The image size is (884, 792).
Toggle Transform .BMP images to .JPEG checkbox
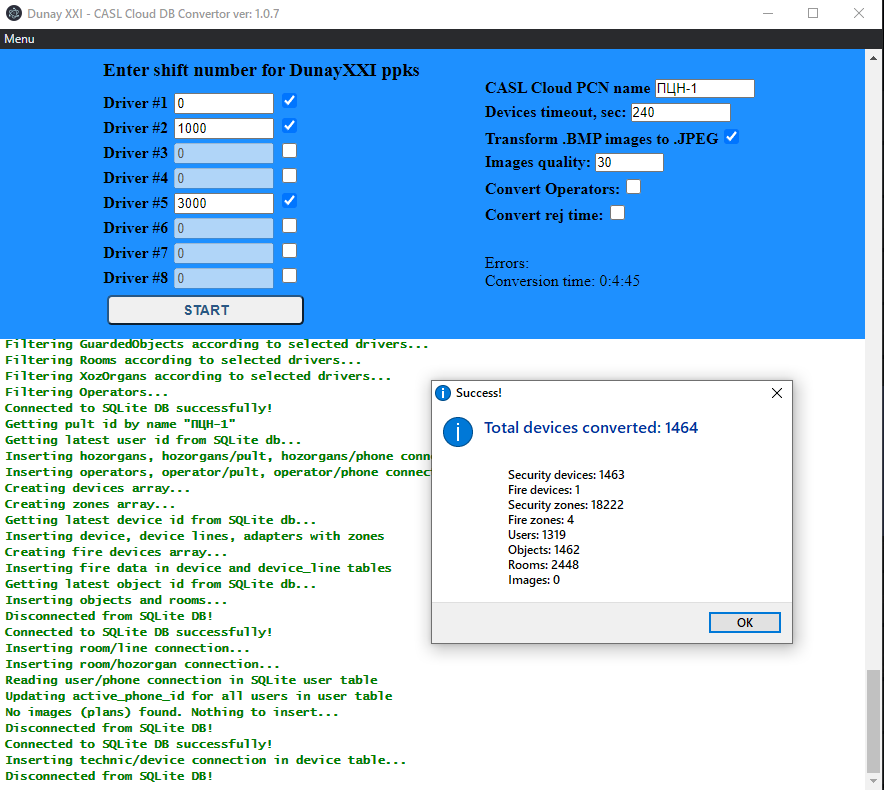click(731, 137)
